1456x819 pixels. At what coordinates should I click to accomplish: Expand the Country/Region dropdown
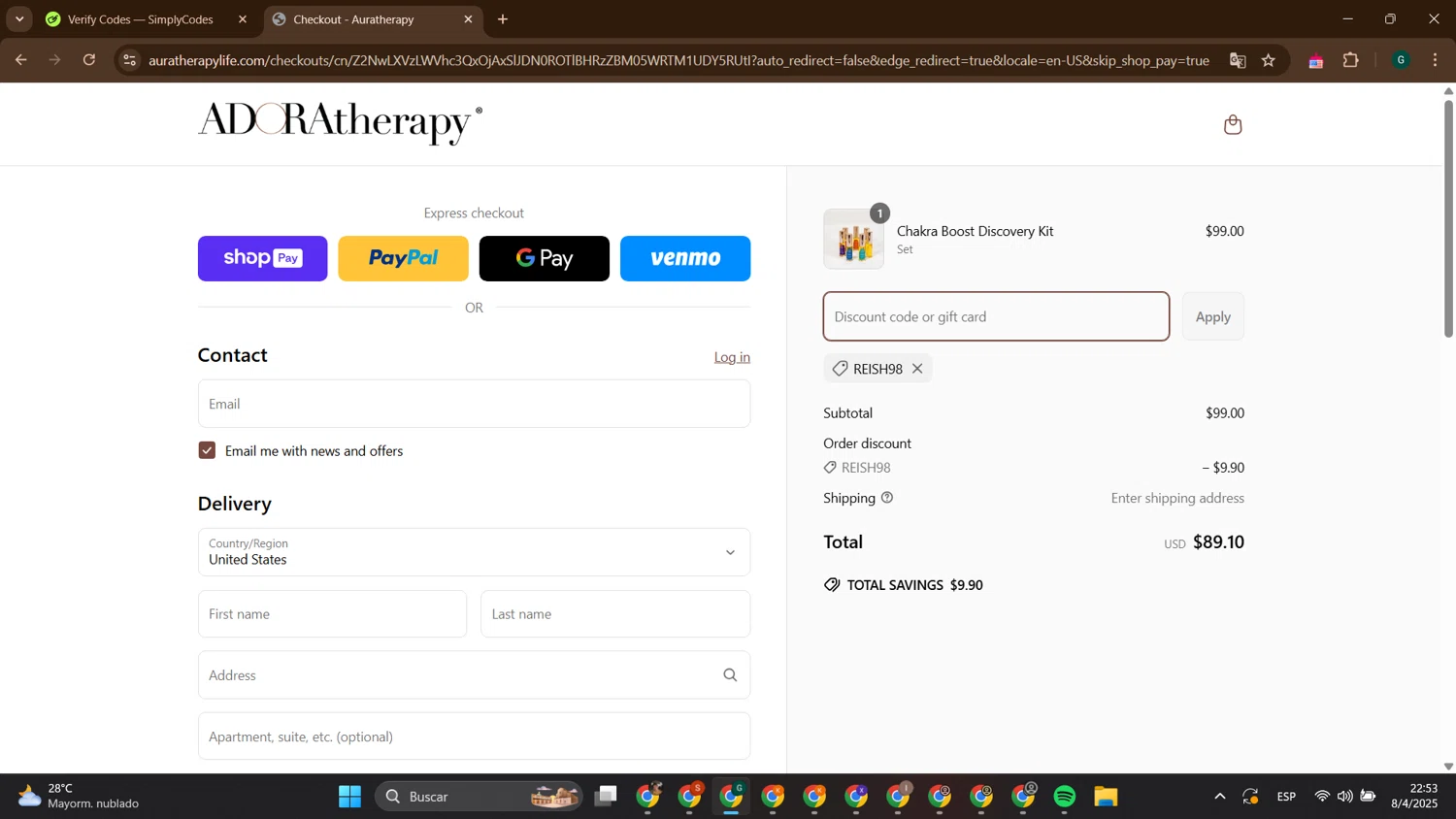[474, 552]
